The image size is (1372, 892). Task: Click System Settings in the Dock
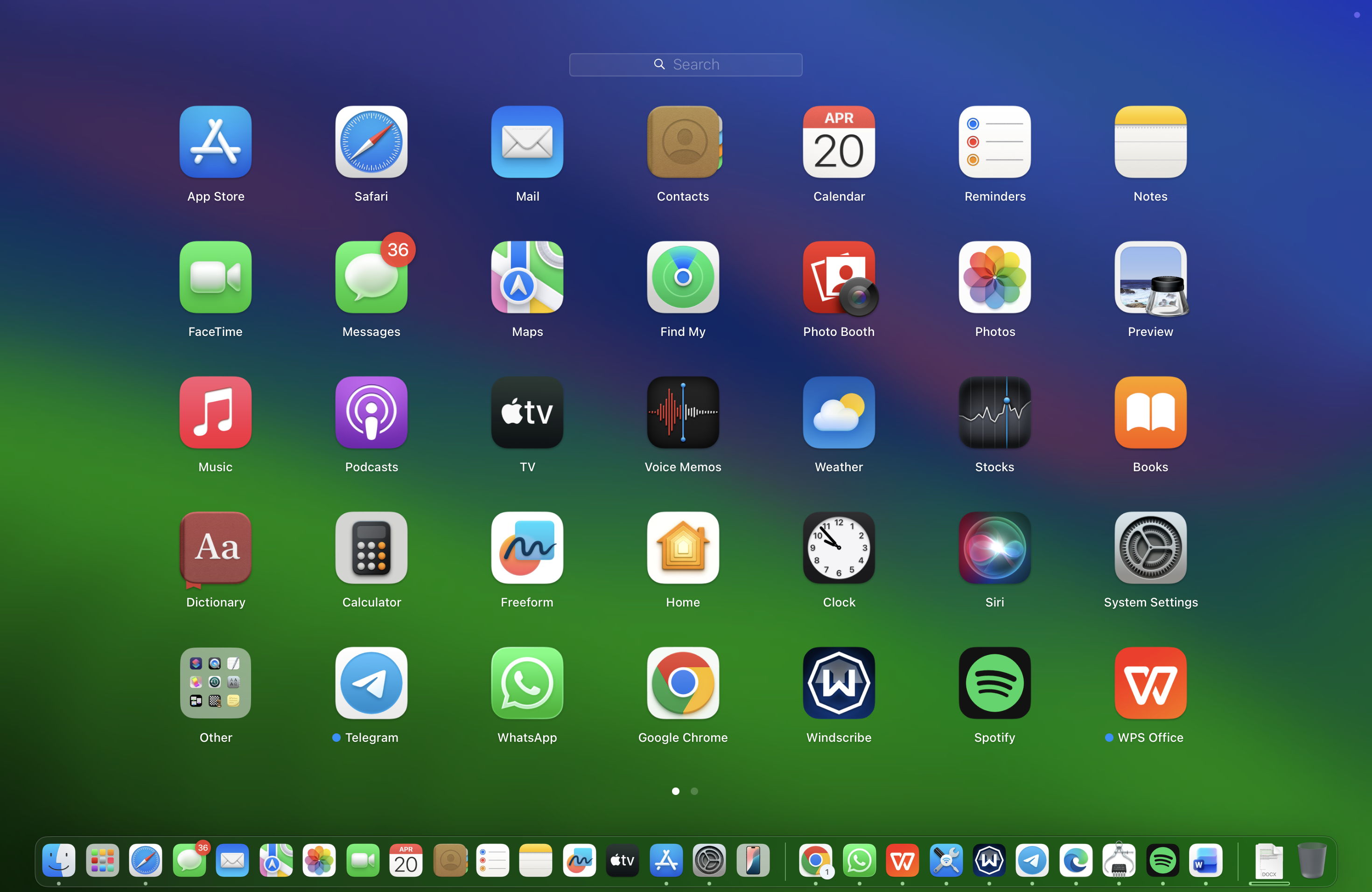(709, 861)
